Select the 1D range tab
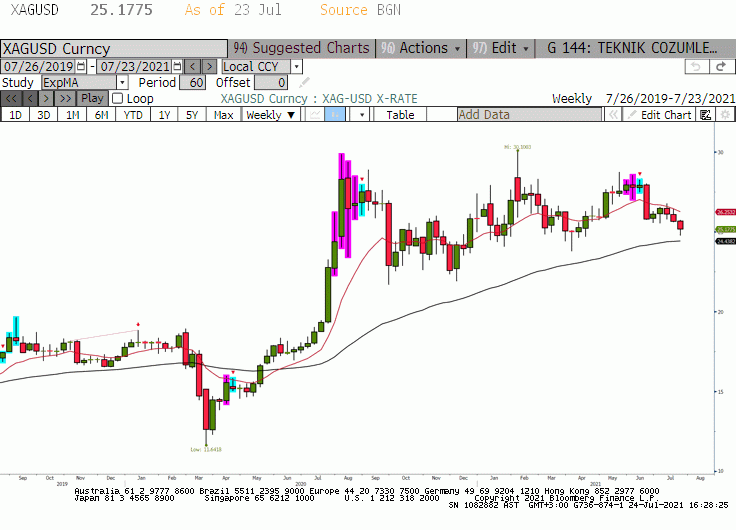This screenshot has height=530, width=736. click(15, 115)
